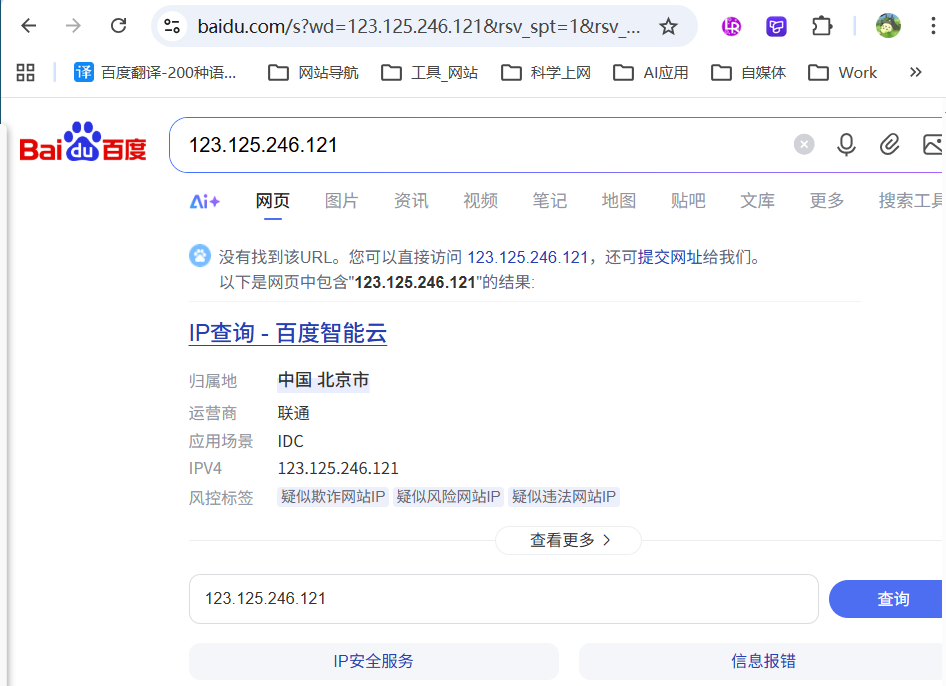Open image search with the picture icon
Image resolution: width=946 pixels, height=686 pixels.
tap(932, 145)
